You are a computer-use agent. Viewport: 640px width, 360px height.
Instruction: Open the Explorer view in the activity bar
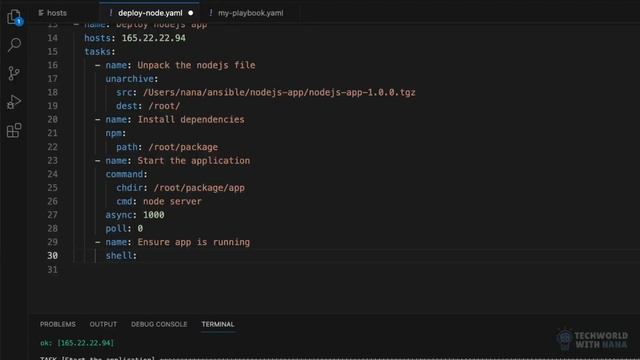click(x=14, y=17)
